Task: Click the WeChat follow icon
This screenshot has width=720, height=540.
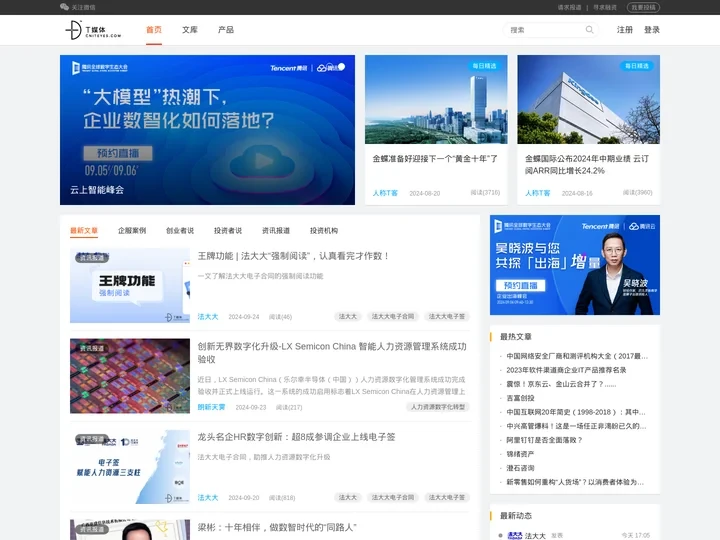Action: (x=64, y=7)
